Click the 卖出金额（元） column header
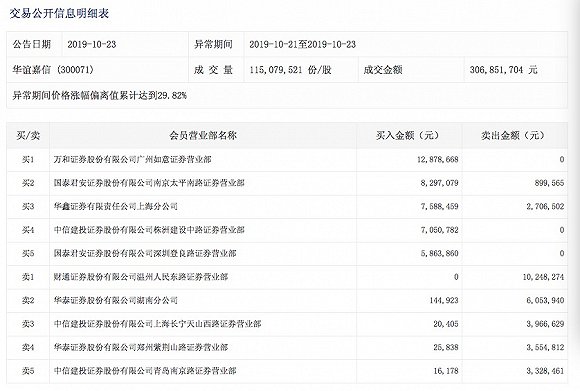The width and height of the screenshot is (580, 391). (x=515, y=135)
